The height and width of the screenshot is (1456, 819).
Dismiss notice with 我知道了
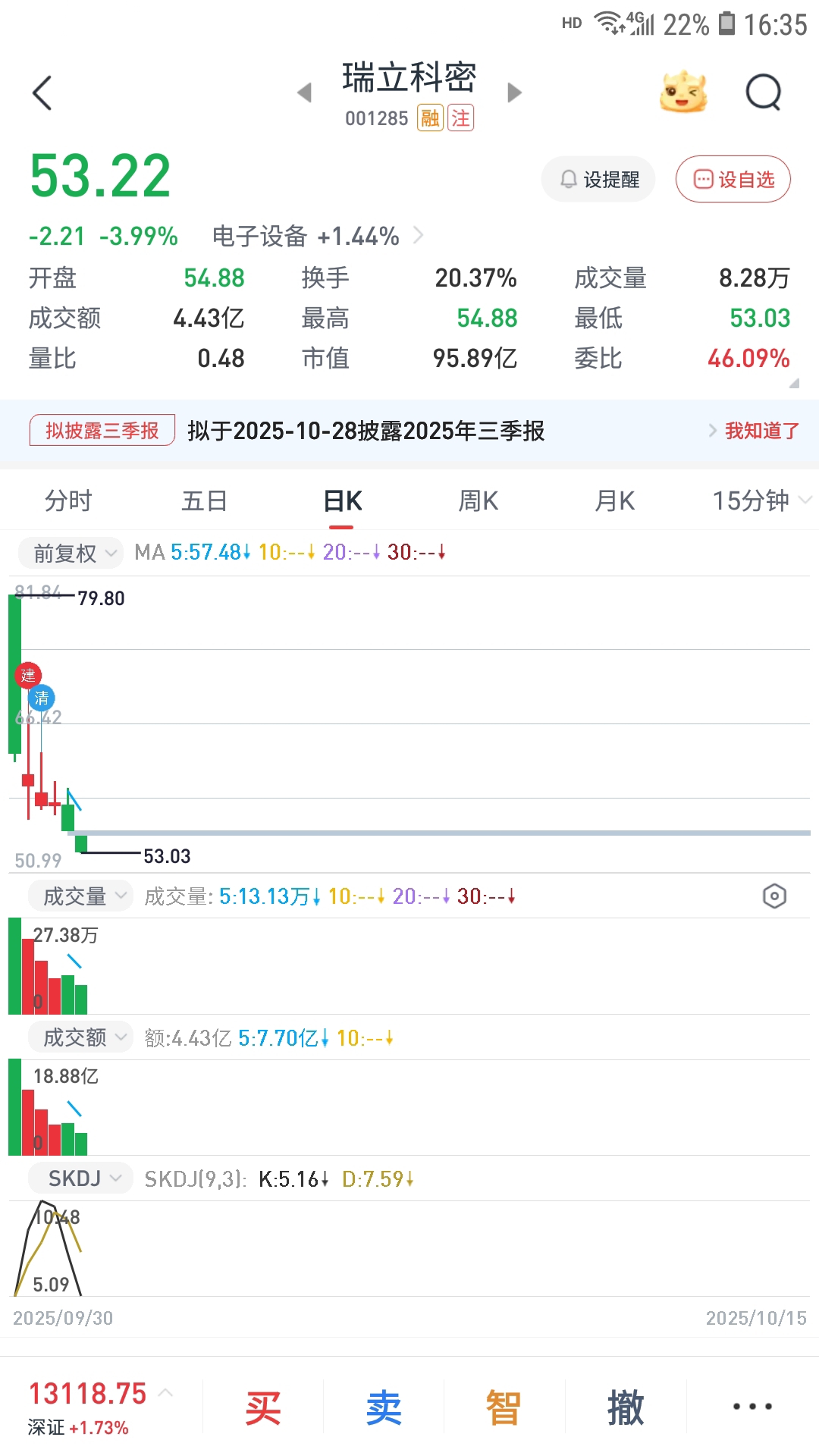[761, 431]
